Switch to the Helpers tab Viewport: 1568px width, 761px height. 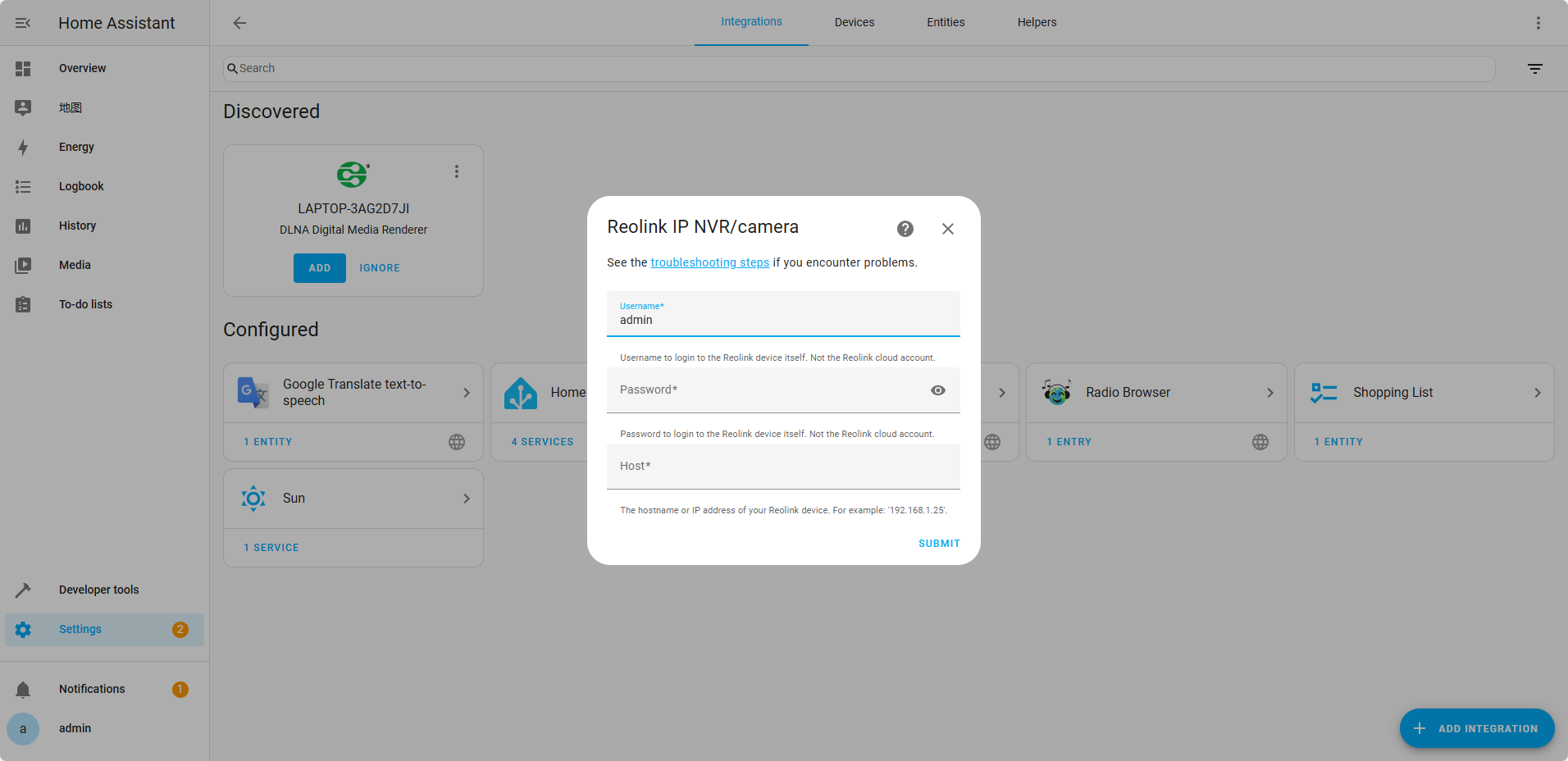click(x=1037, y=22)
